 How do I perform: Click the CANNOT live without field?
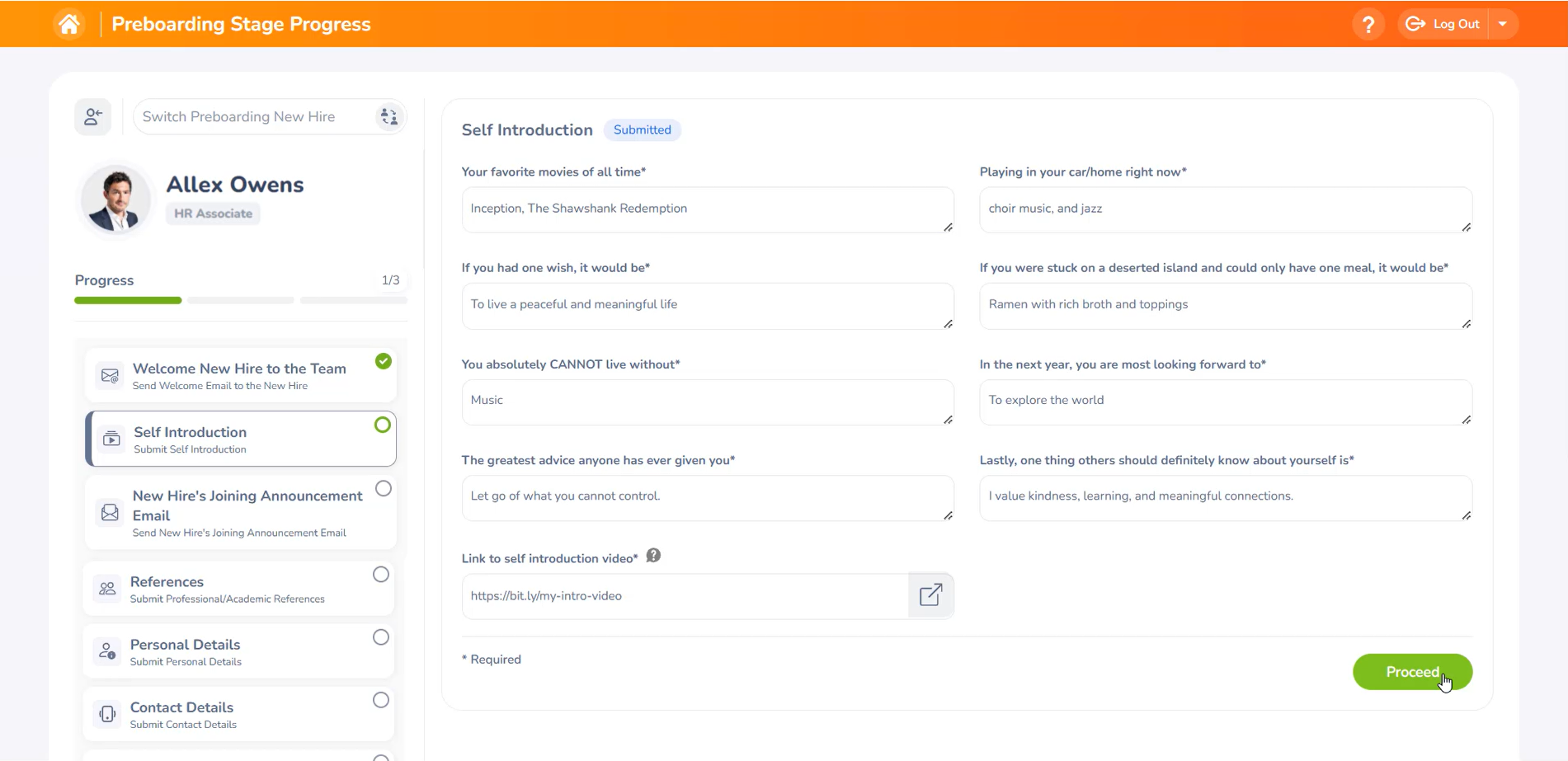[x=708, y=402]
